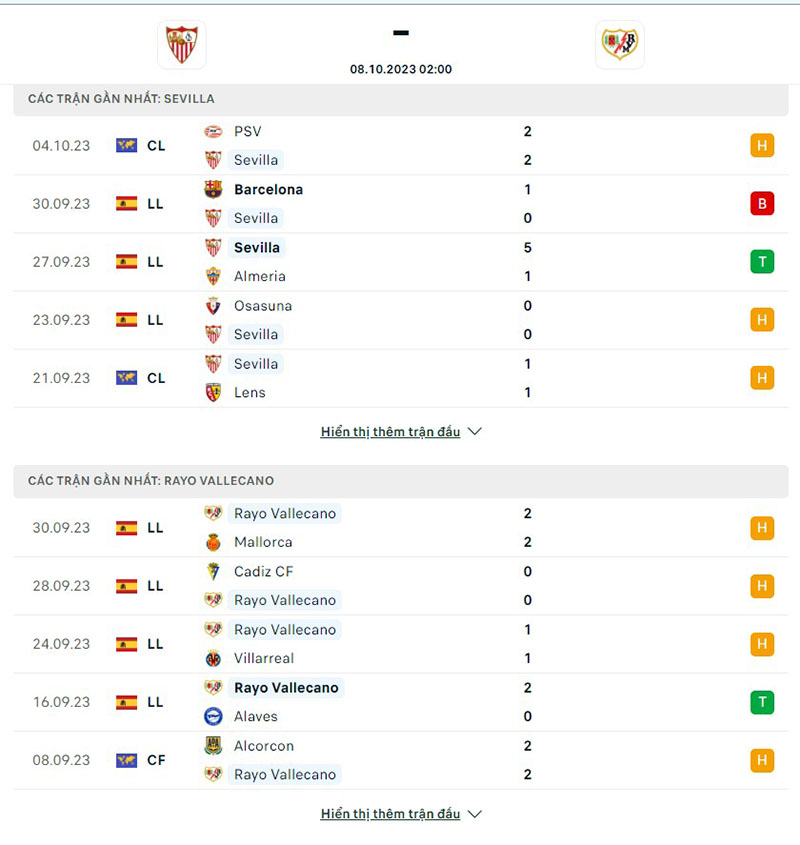800x845 pixels.
Task: Click the Osasuna club crest
Action: click(x=213, y=306)
